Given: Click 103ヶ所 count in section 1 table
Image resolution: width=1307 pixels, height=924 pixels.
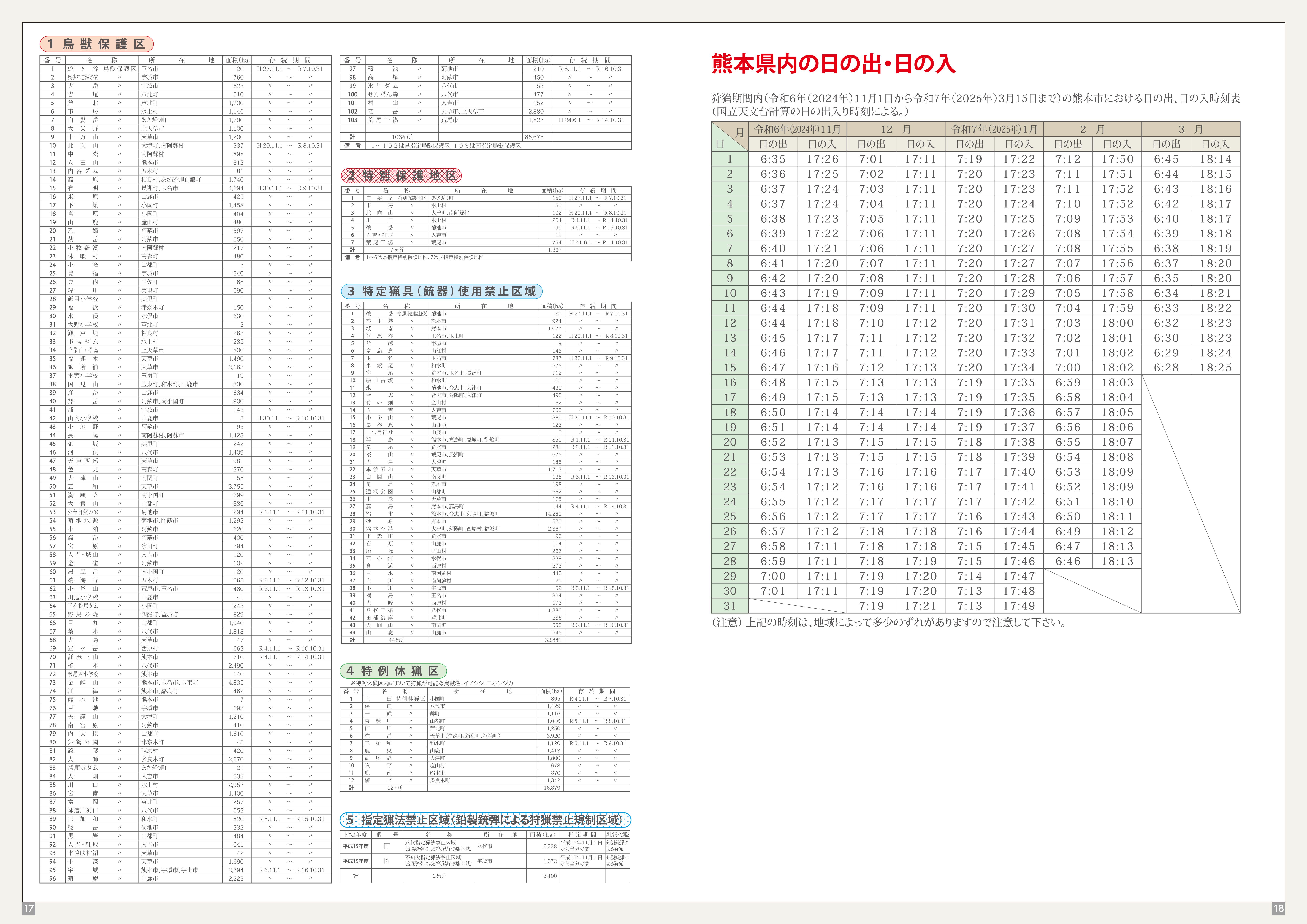Looking at the screenshot, I should 402,137.
